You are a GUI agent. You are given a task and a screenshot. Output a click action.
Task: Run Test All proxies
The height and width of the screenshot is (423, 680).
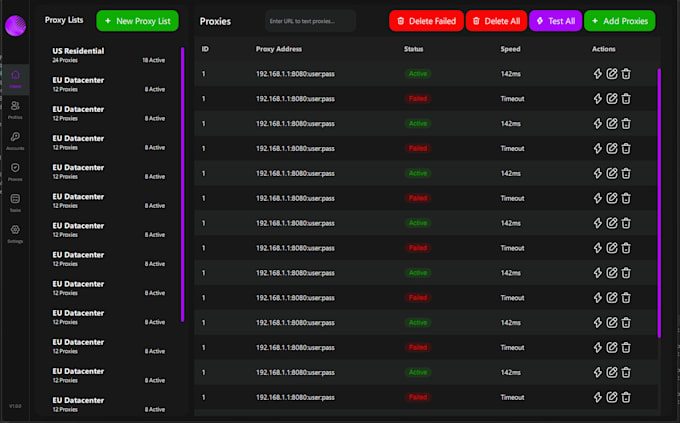(x=556, y=21)
